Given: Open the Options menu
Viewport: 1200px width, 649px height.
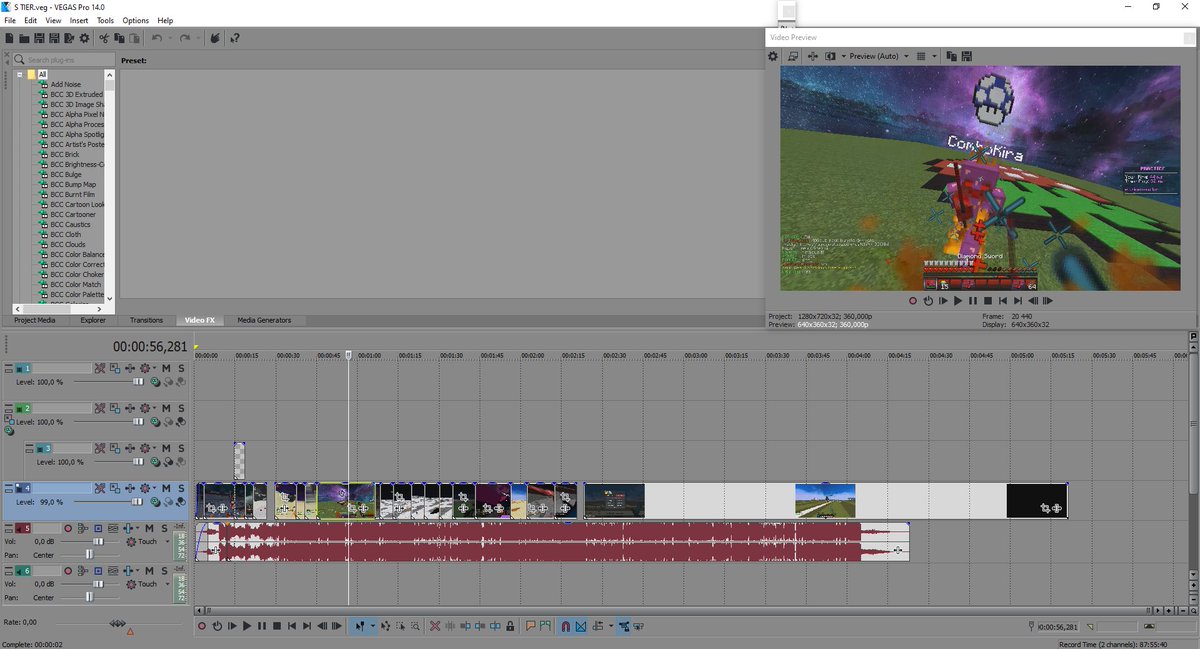Looking at the screenshot, I should [136, 20].
